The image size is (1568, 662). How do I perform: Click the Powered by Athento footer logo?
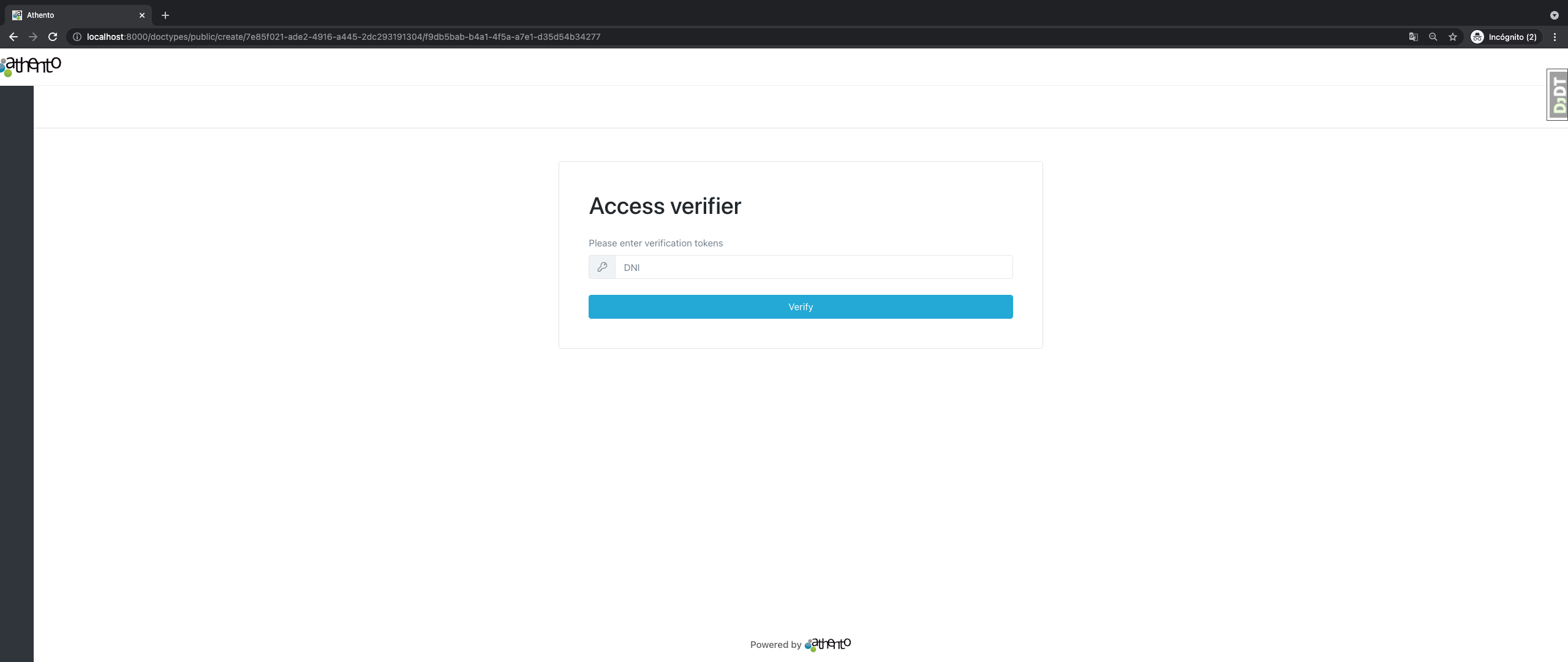(x=828, y=644)
